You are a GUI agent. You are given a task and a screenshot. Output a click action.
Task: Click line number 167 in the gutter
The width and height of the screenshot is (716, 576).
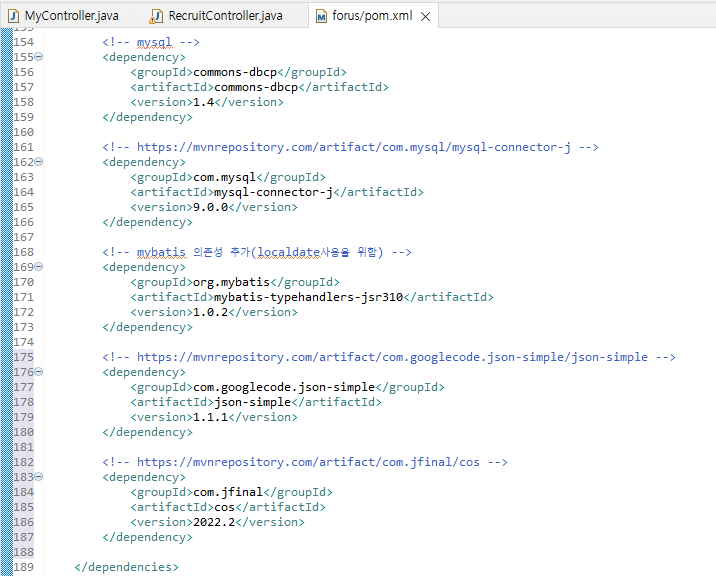pyautogui.click(x=24, y=237)
